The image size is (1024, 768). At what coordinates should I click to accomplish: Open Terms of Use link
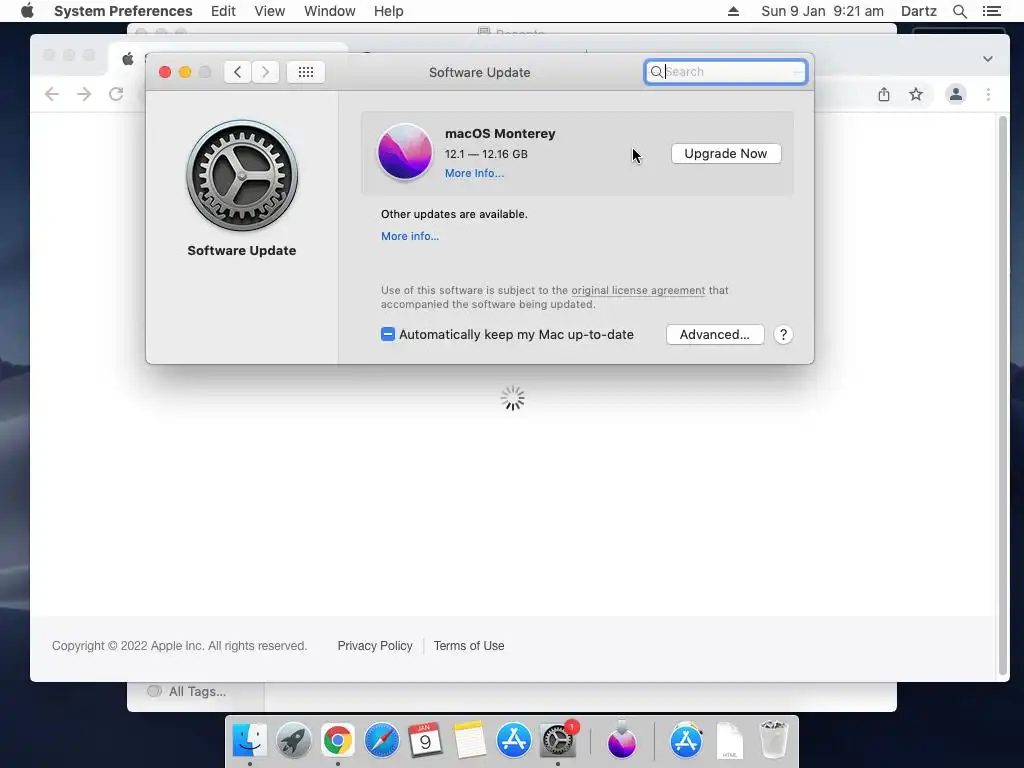[469, 645]
